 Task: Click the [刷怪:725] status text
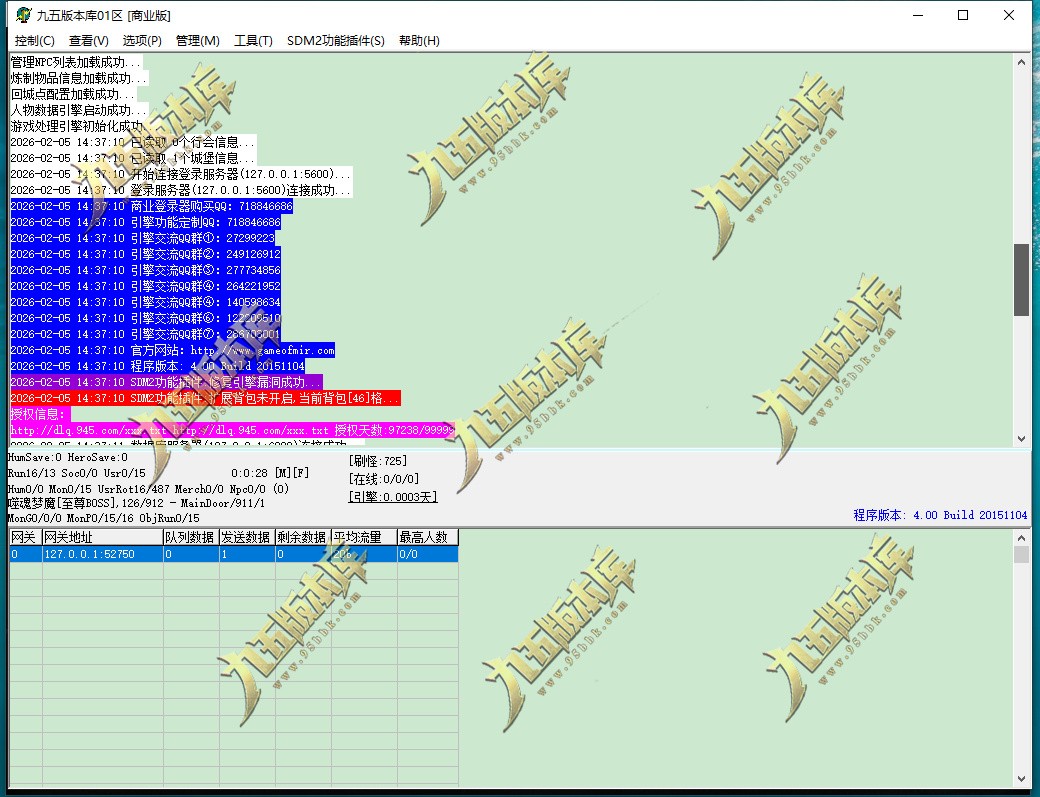(x=378, y=461)
